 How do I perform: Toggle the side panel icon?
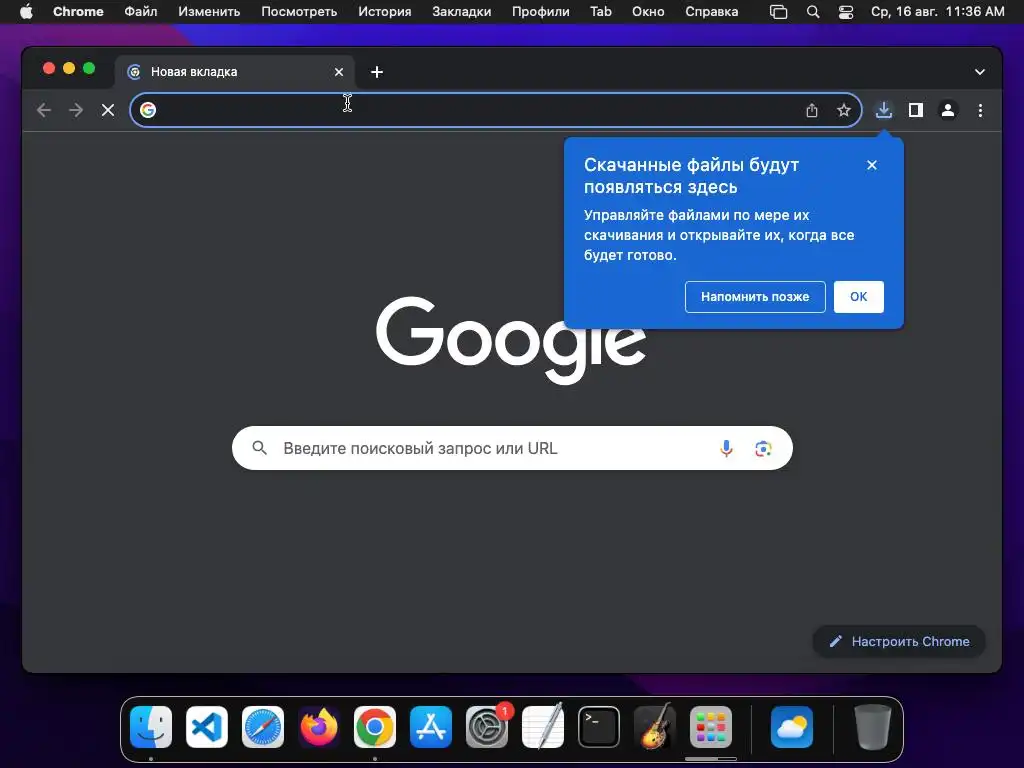tap(916, 110)
